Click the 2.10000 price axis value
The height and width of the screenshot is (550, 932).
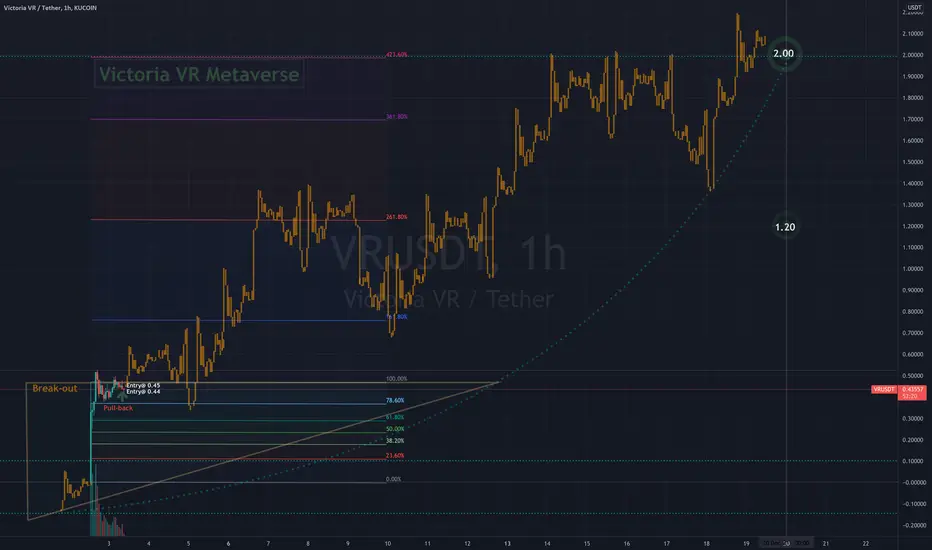click(x=912, y=34)
